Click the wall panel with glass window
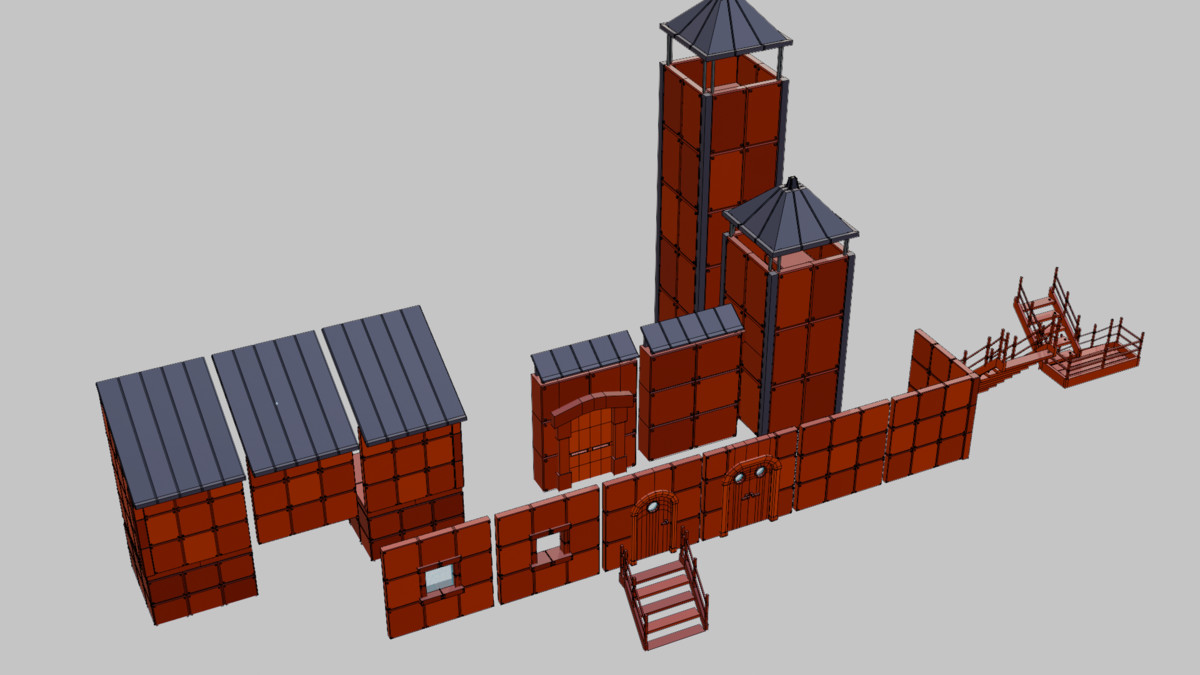The image size is (1200, 675). (437, 577)
